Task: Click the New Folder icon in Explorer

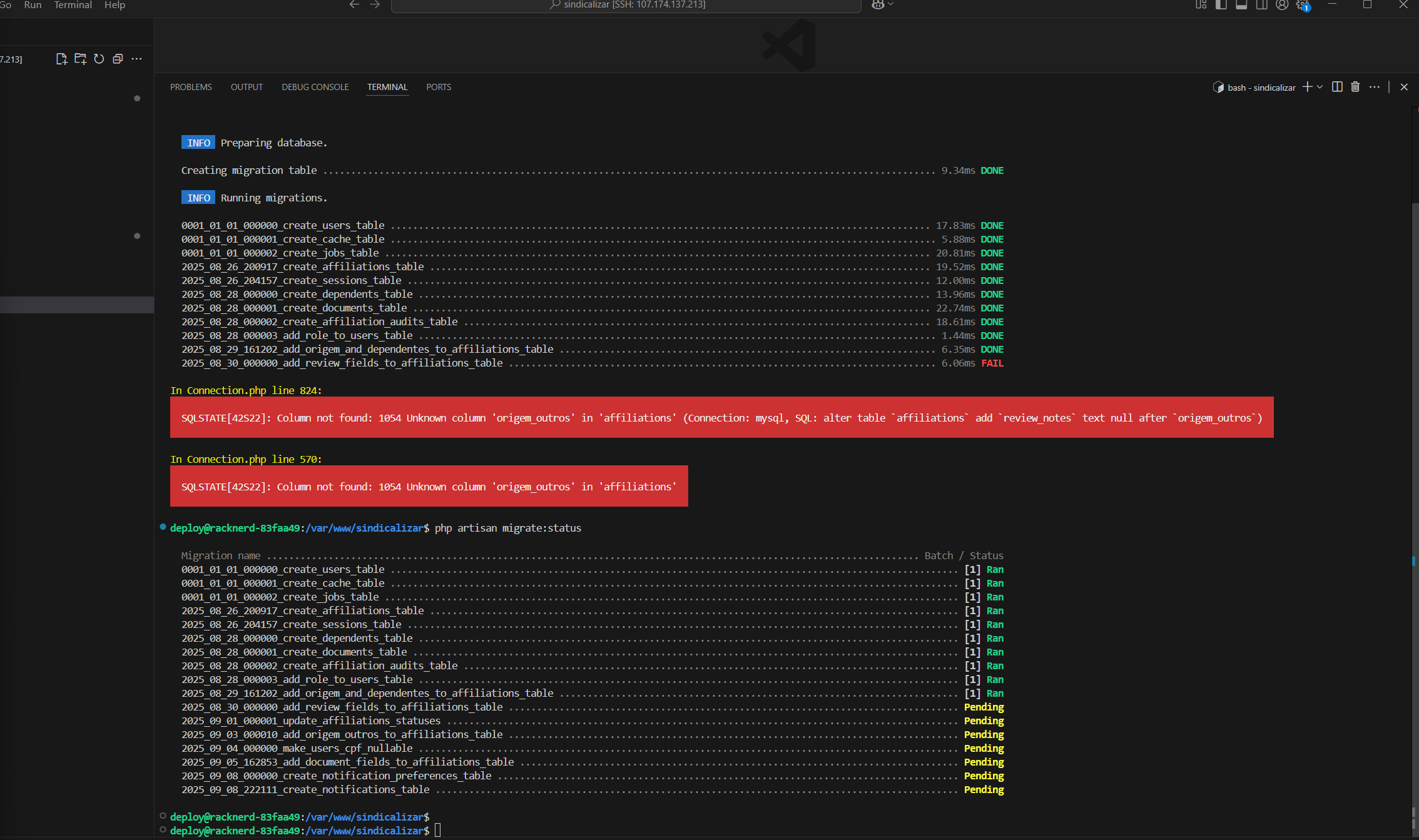Action: [x=80, y=59]
